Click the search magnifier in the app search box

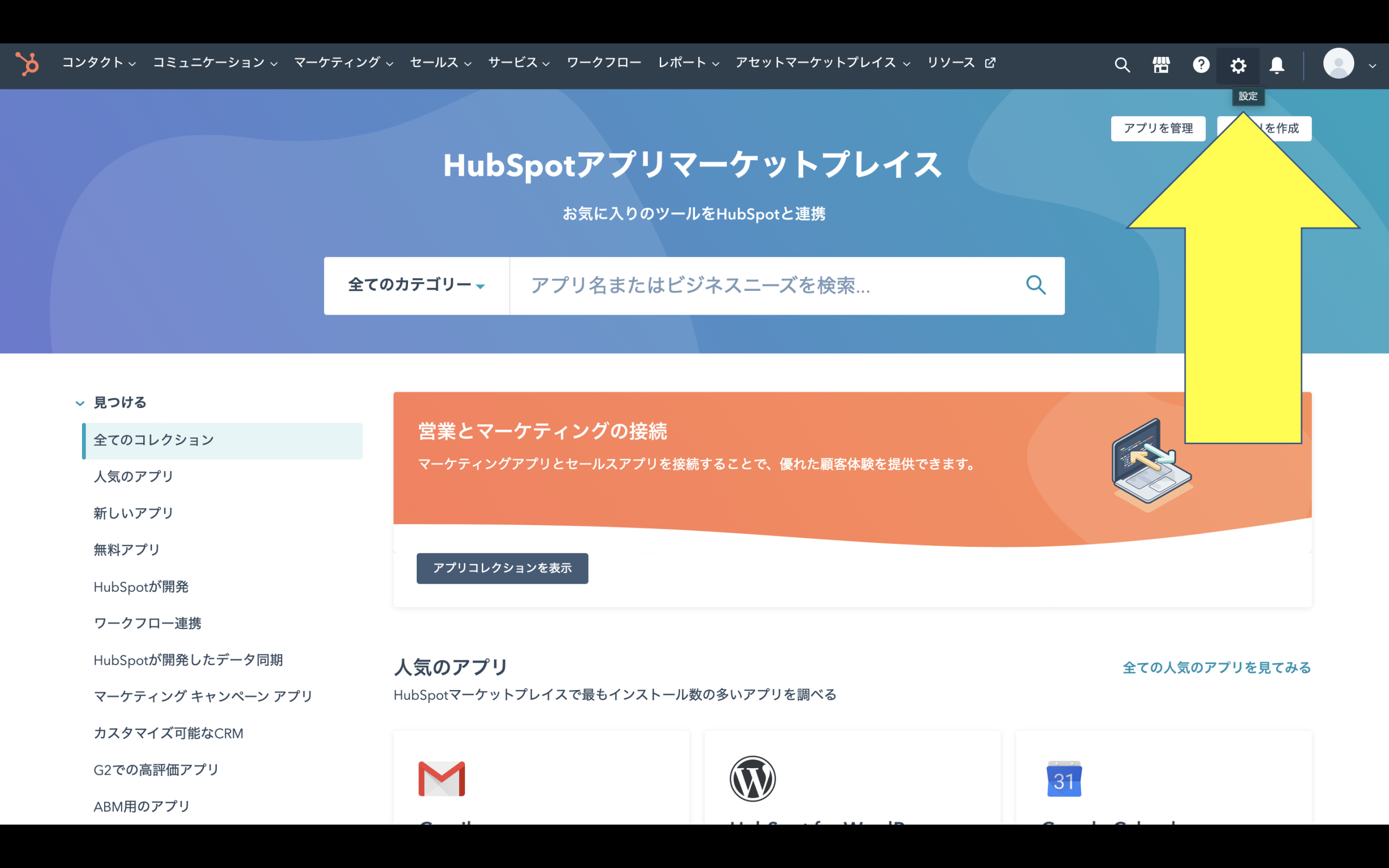1036,285
